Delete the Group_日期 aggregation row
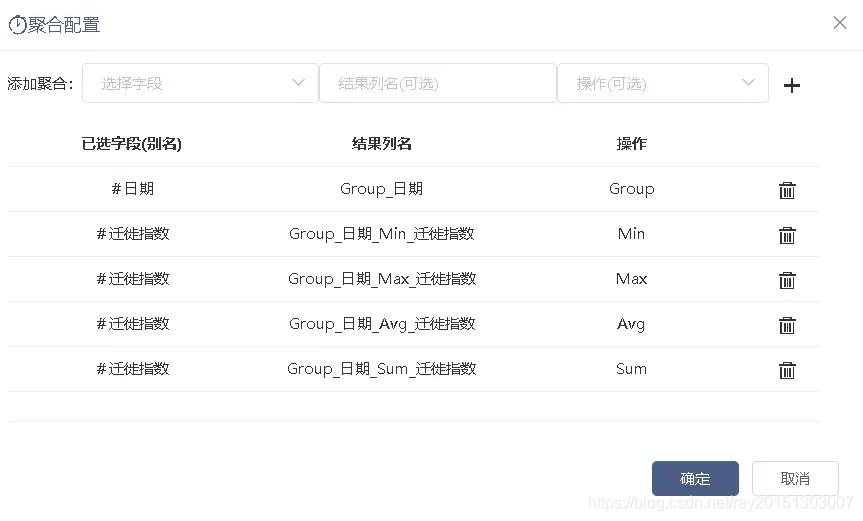The height and width of the screenshot is (521, 863). 787,190
